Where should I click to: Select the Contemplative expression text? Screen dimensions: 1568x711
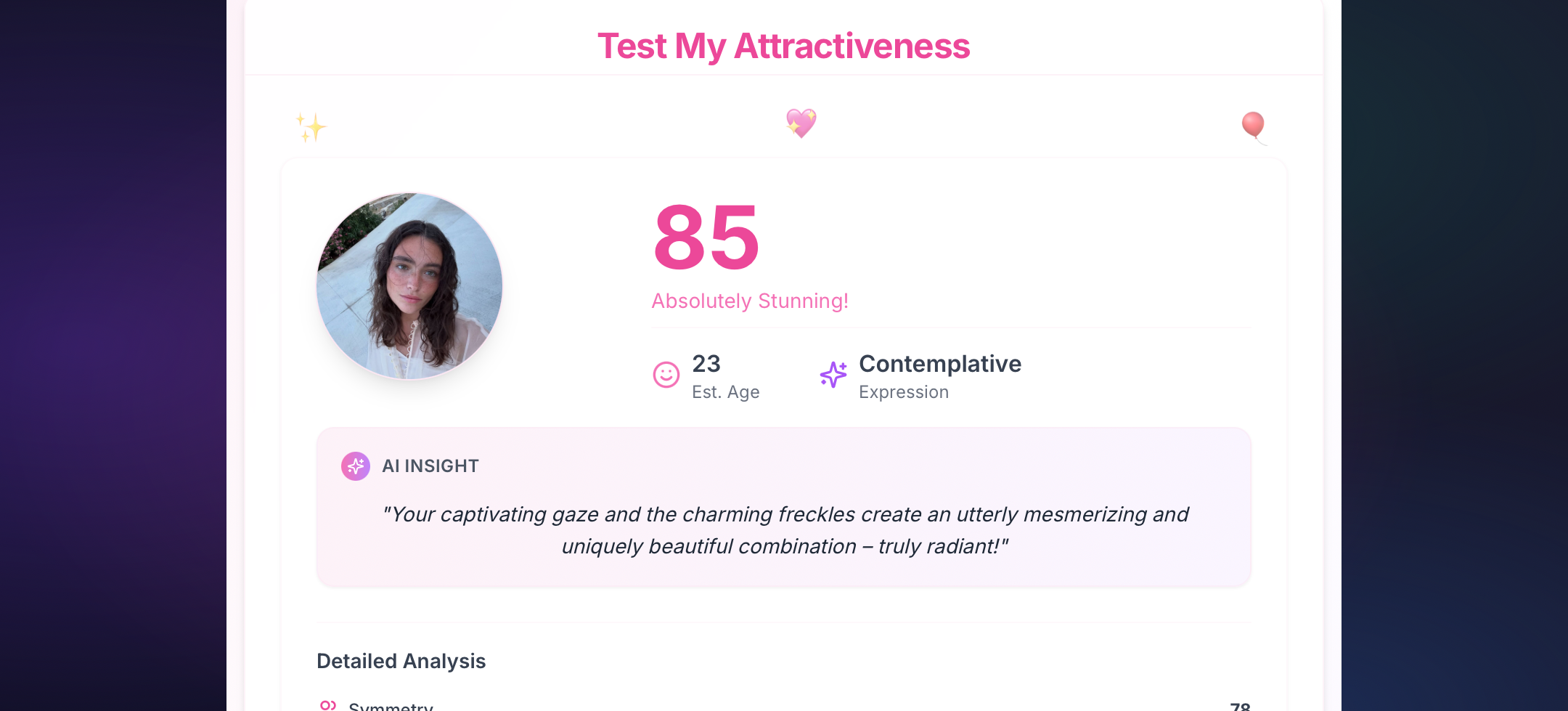pos(940,363)
